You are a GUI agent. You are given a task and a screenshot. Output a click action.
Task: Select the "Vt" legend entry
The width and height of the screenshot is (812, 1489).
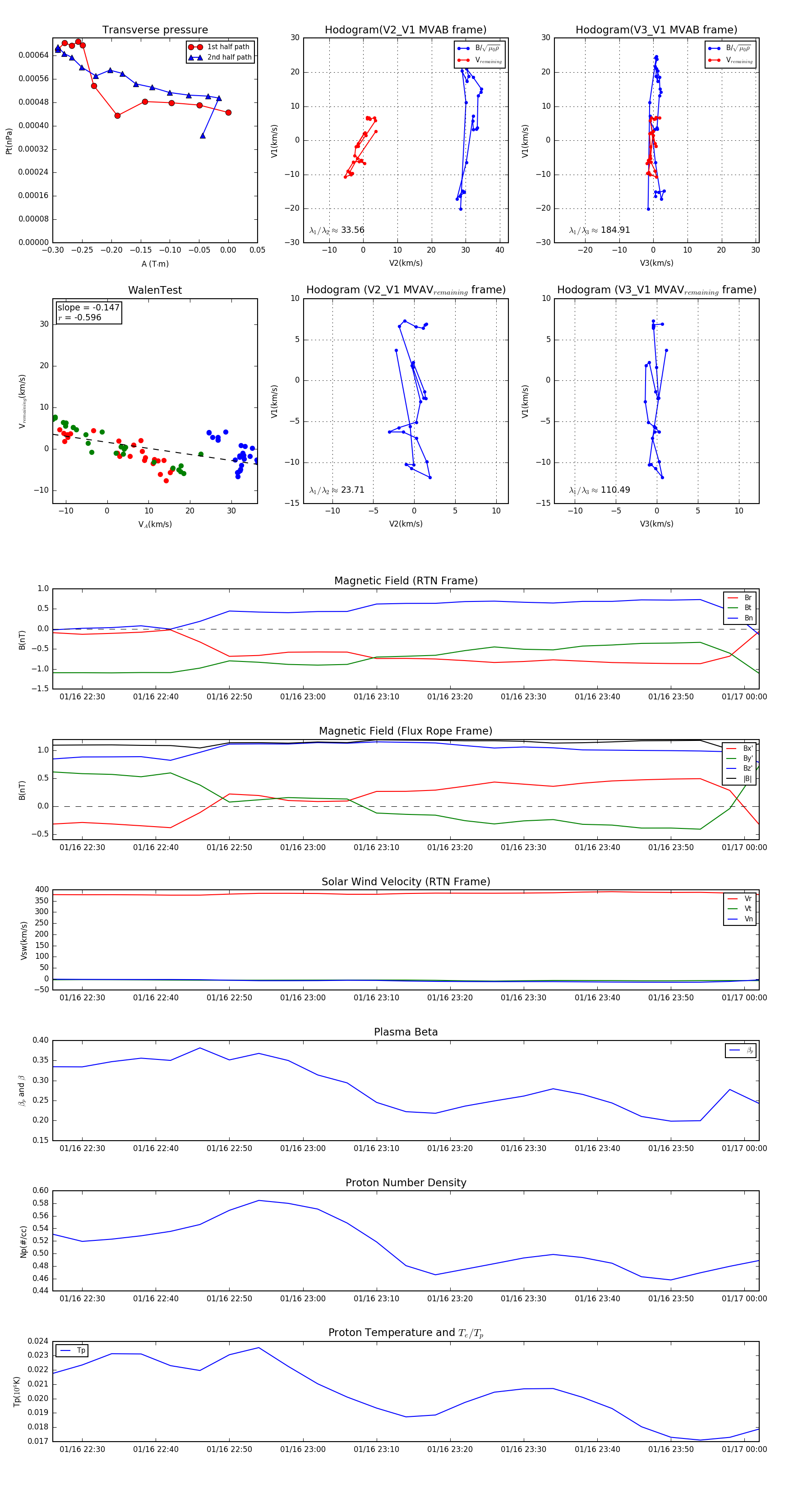[x=739, y=909]
